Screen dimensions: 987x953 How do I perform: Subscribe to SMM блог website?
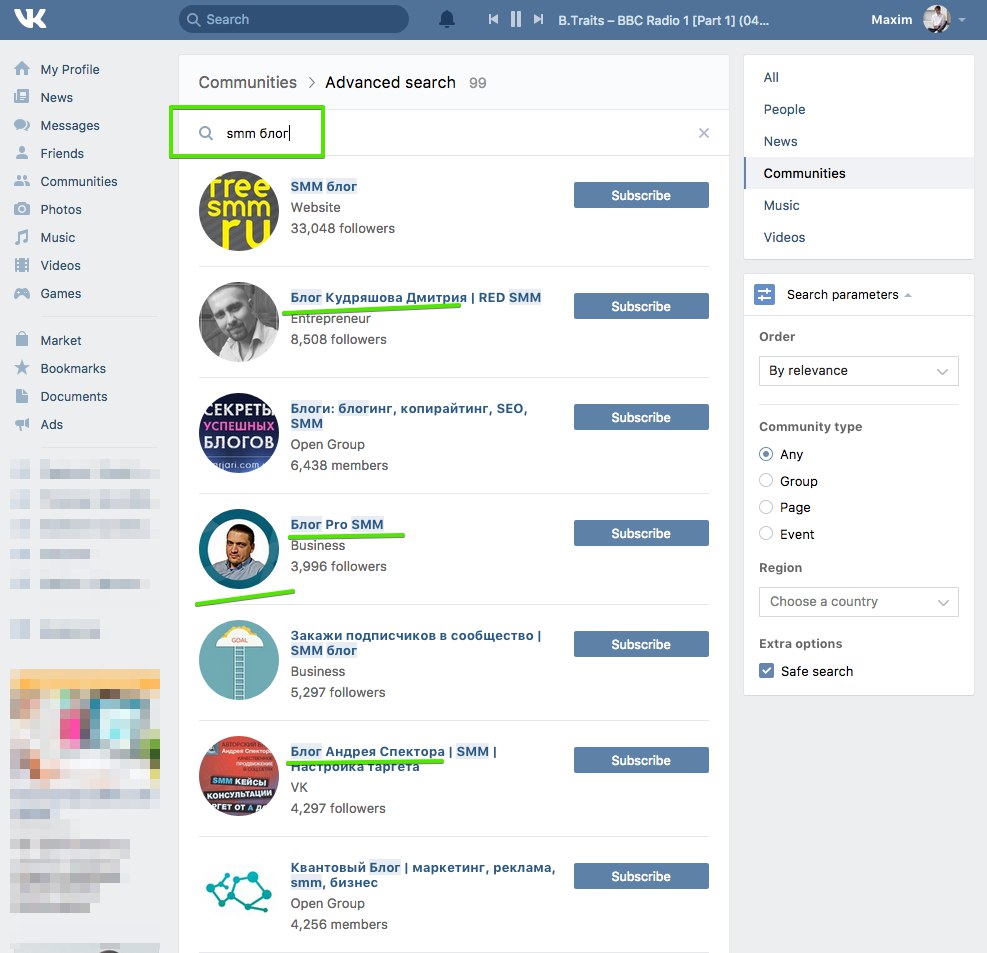point(641,195)
